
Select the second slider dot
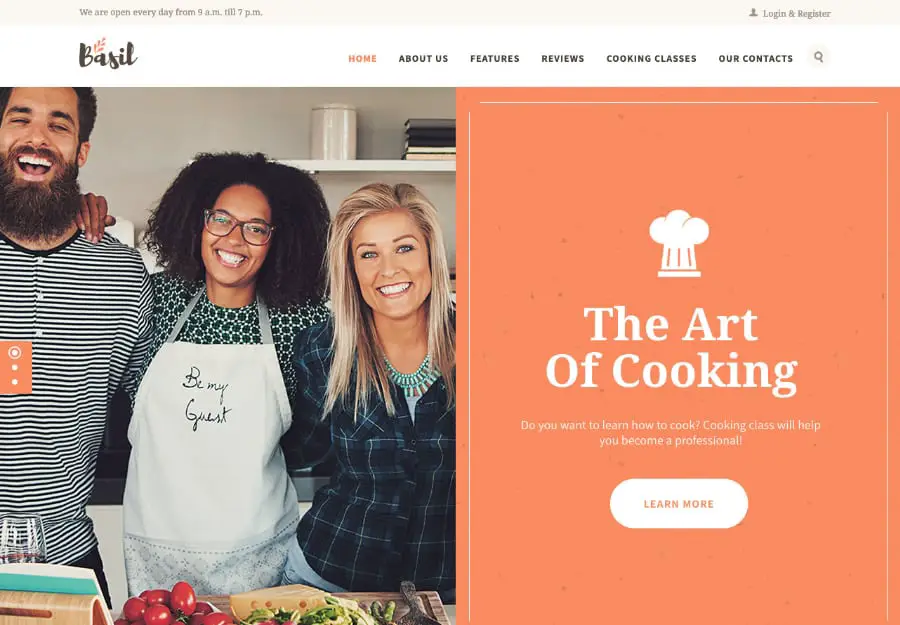pos(15,368)
